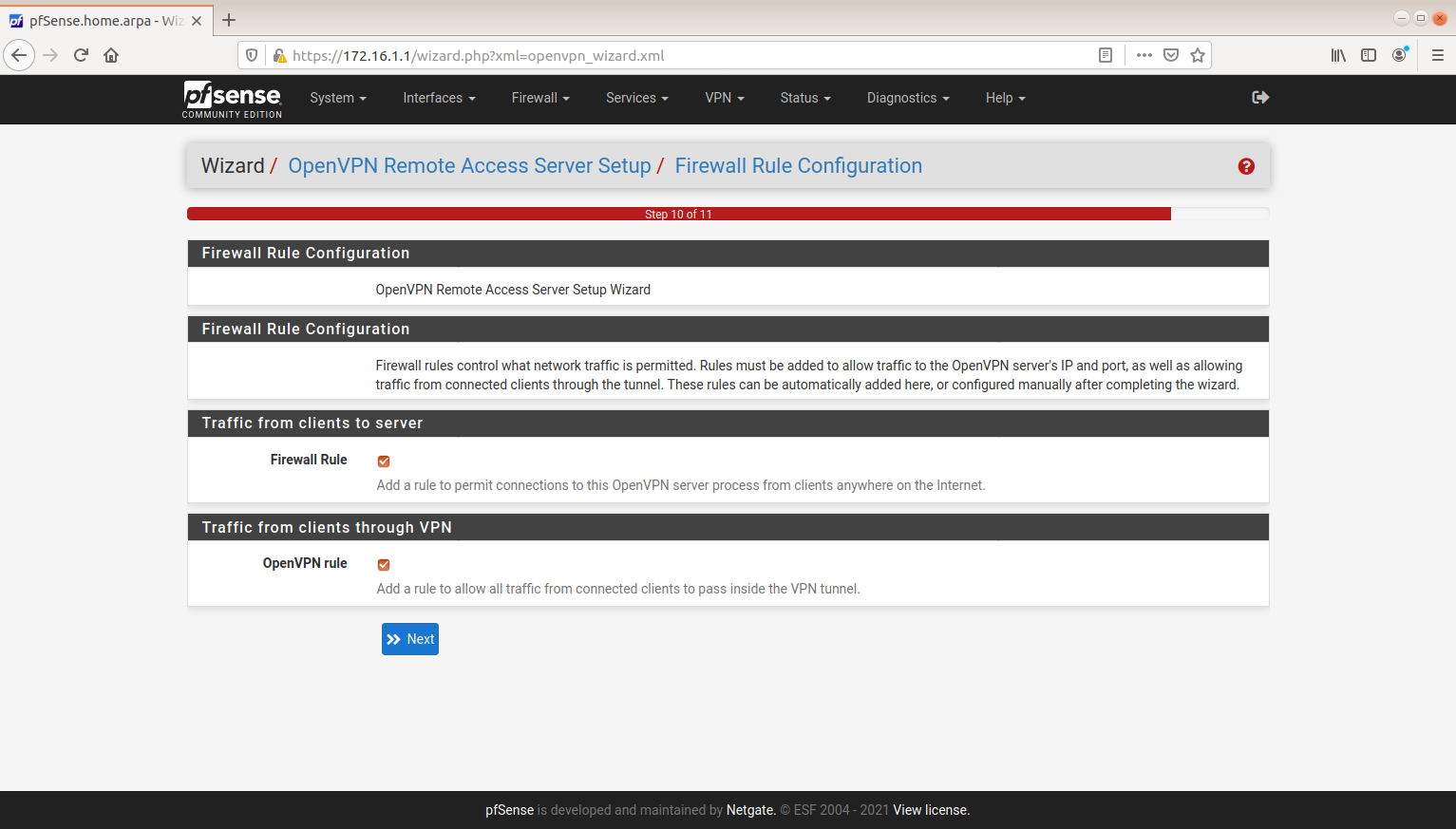1456x829 pixels.
Task: Save page to Pocket icon
Action: [1171, 55]
